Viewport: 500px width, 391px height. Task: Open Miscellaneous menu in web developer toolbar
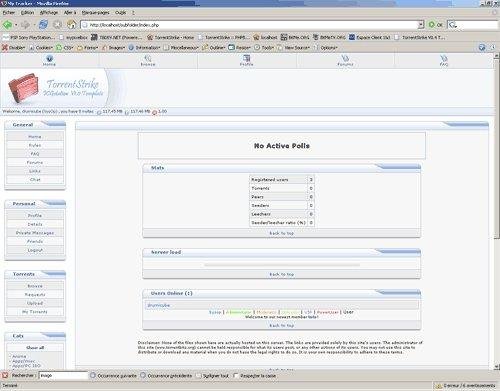click(181, 48)
